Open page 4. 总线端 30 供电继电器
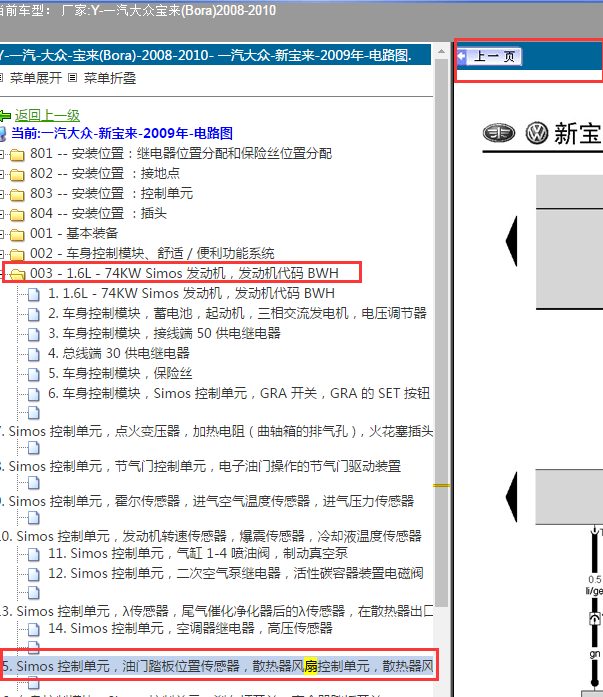The height and width of the screenshot is (697, 603). (x=119, y=353)
